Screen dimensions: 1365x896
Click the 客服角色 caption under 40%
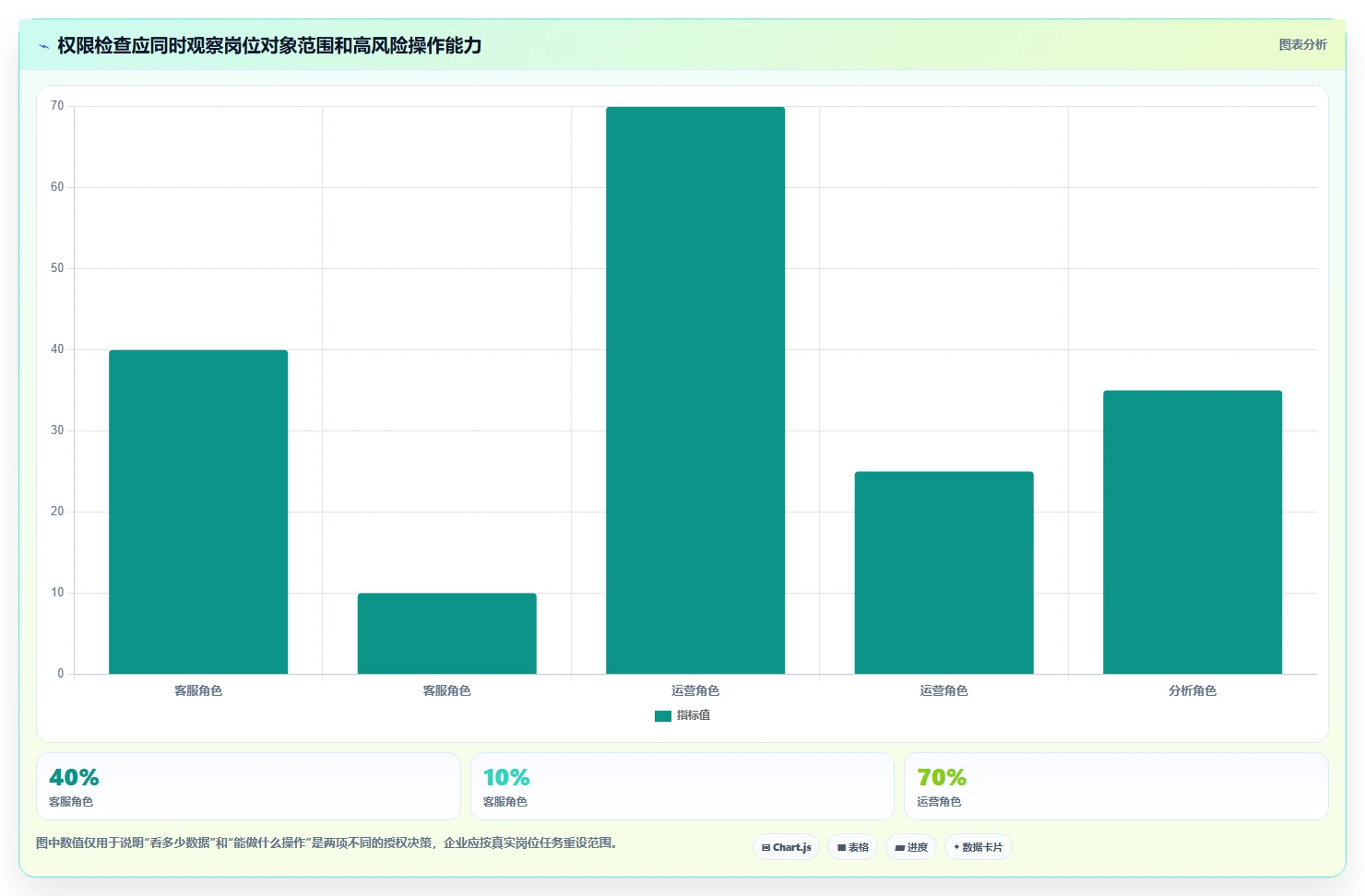point(71,802)
